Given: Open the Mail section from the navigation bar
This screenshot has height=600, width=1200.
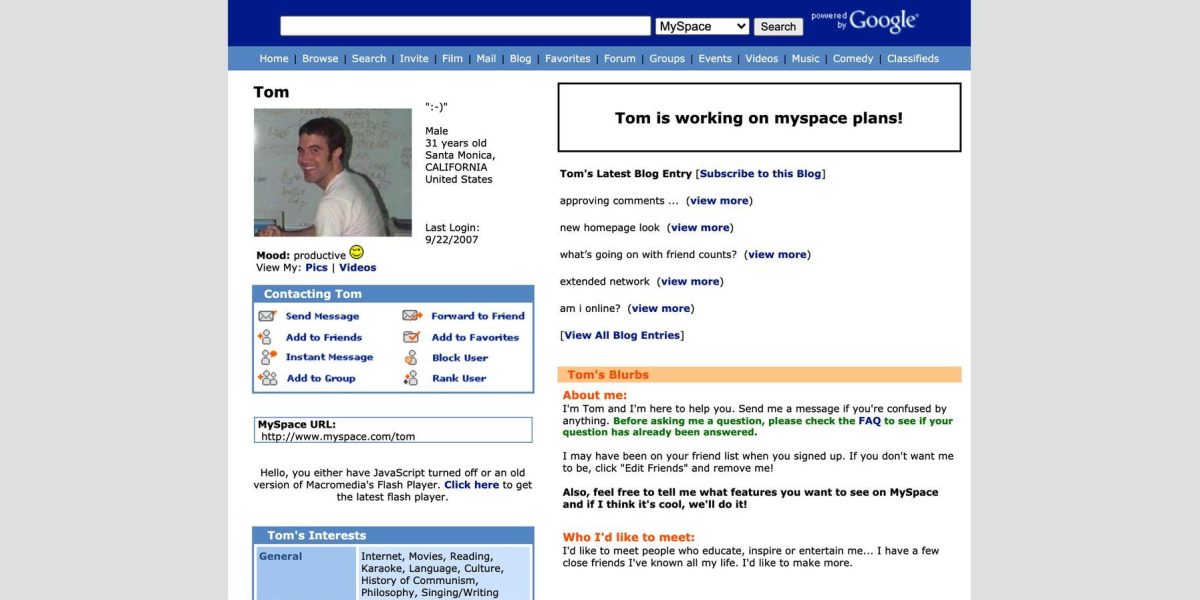Looking at the screenshot, I should coord(486,58).
